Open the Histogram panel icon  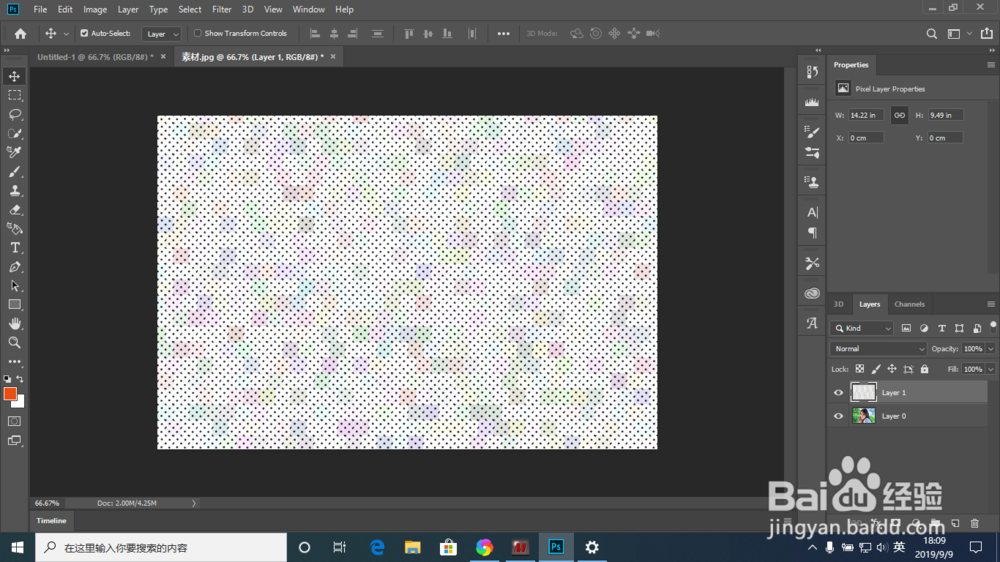(x=812, y=101)
